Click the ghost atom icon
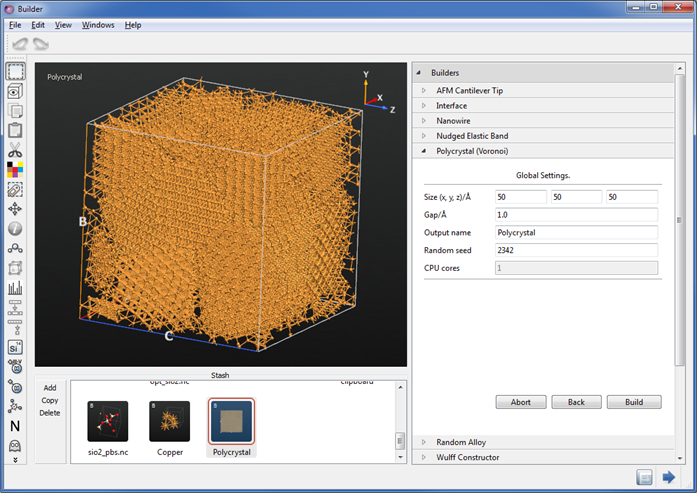The height and width of the screenshot is (493, 697). pos(15,445)
